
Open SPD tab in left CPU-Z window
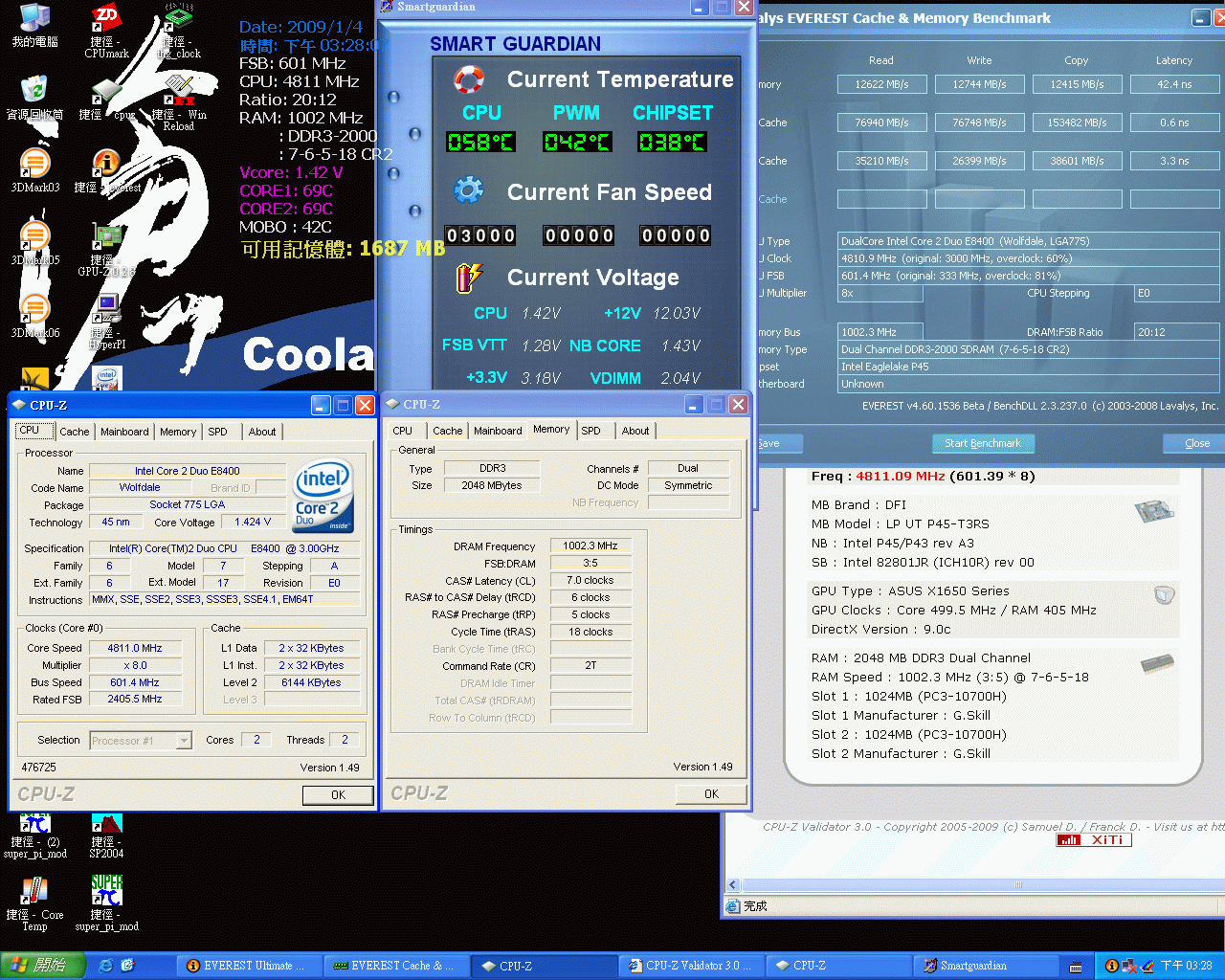(x=218, y=432)
